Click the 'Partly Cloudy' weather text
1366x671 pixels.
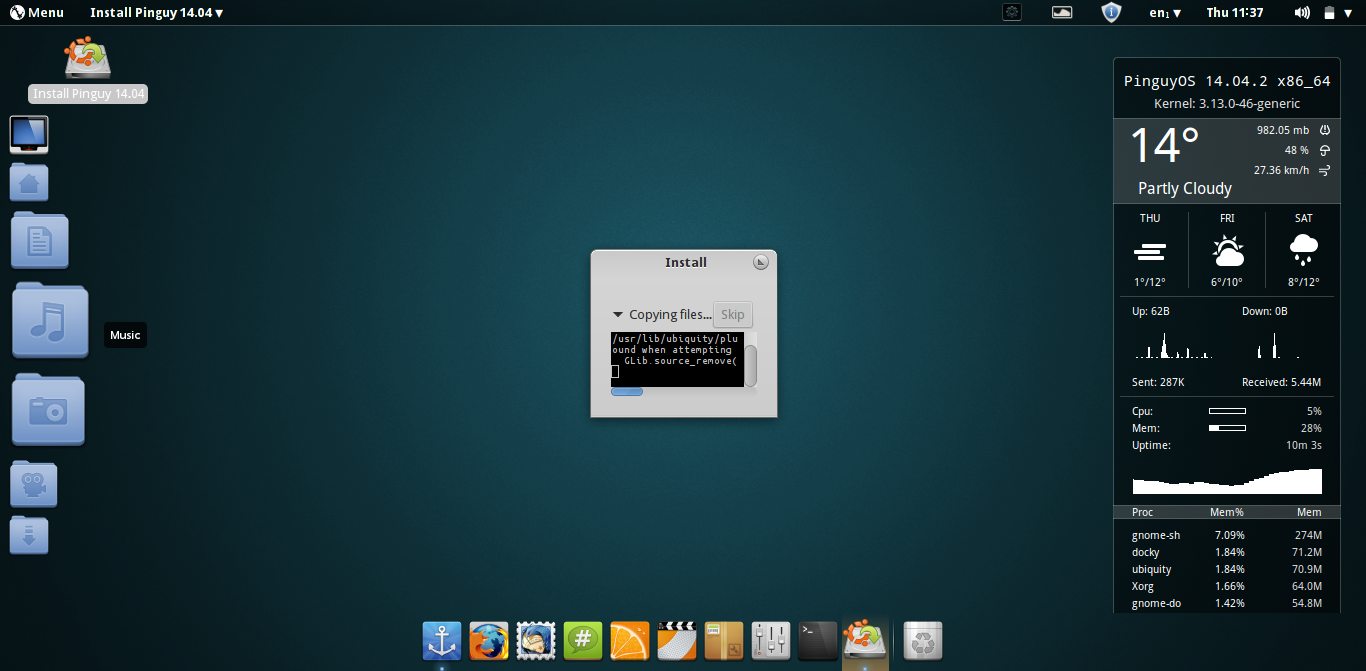[x=1185, y=188]
